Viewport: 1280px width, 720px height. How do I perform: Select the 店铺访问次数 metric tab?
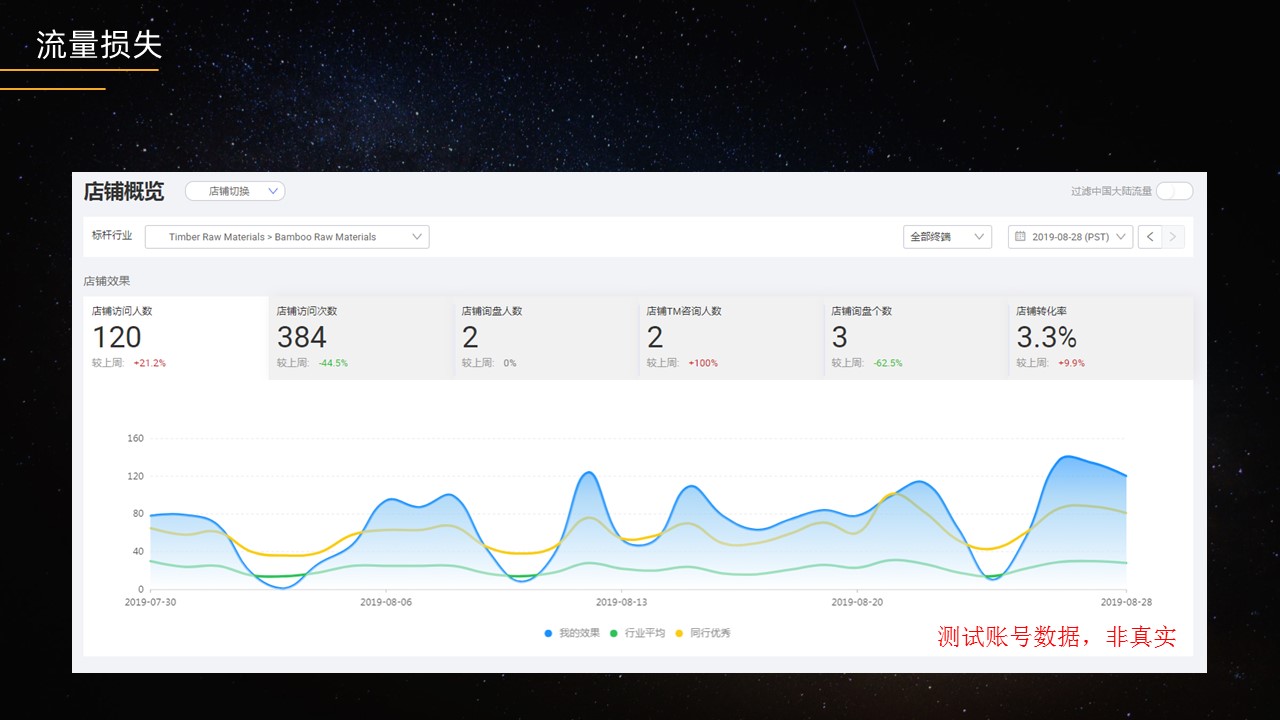(x=361, y=338)
